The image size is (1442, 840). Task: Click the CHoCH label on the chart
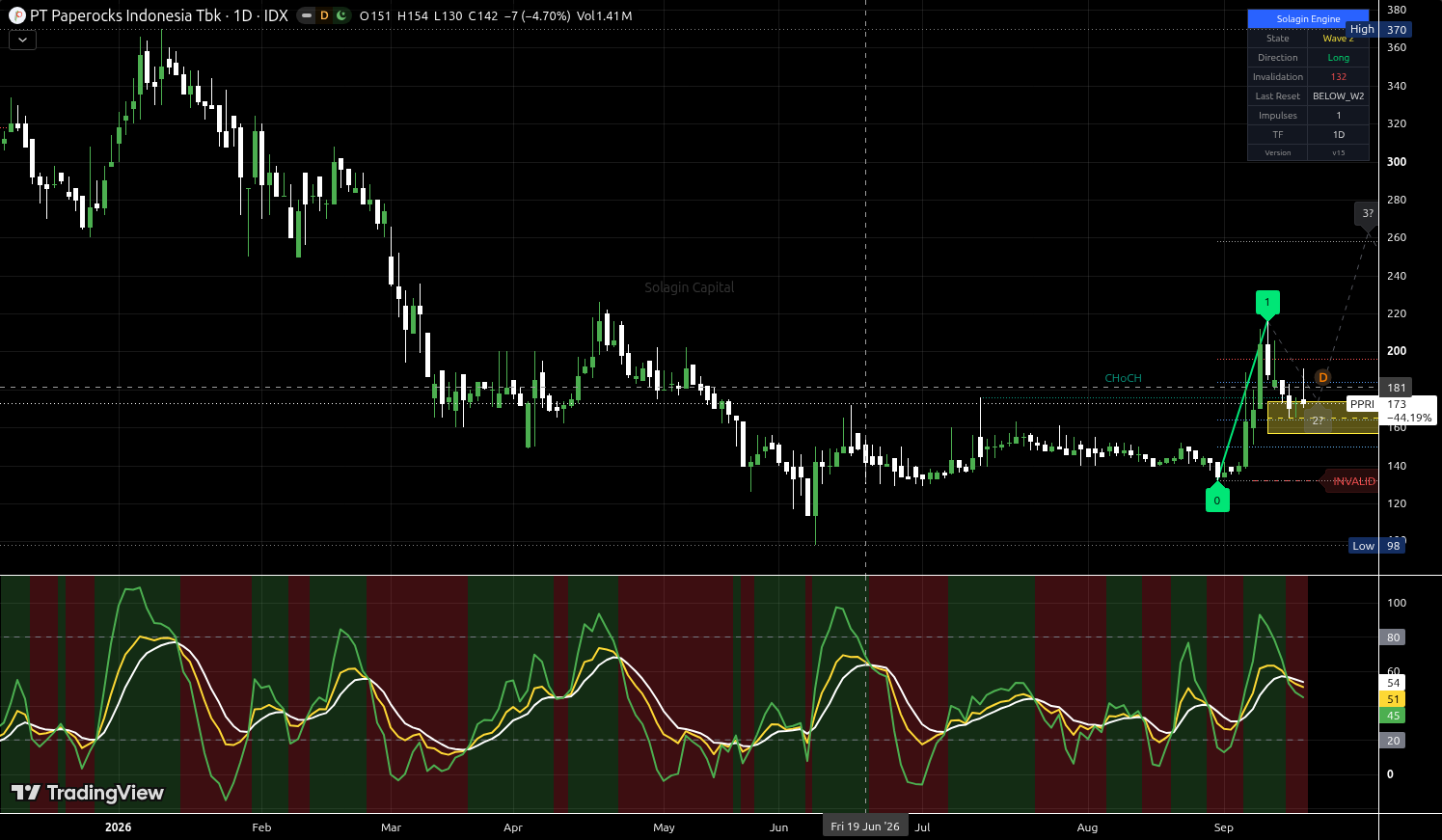(1124, 378)
